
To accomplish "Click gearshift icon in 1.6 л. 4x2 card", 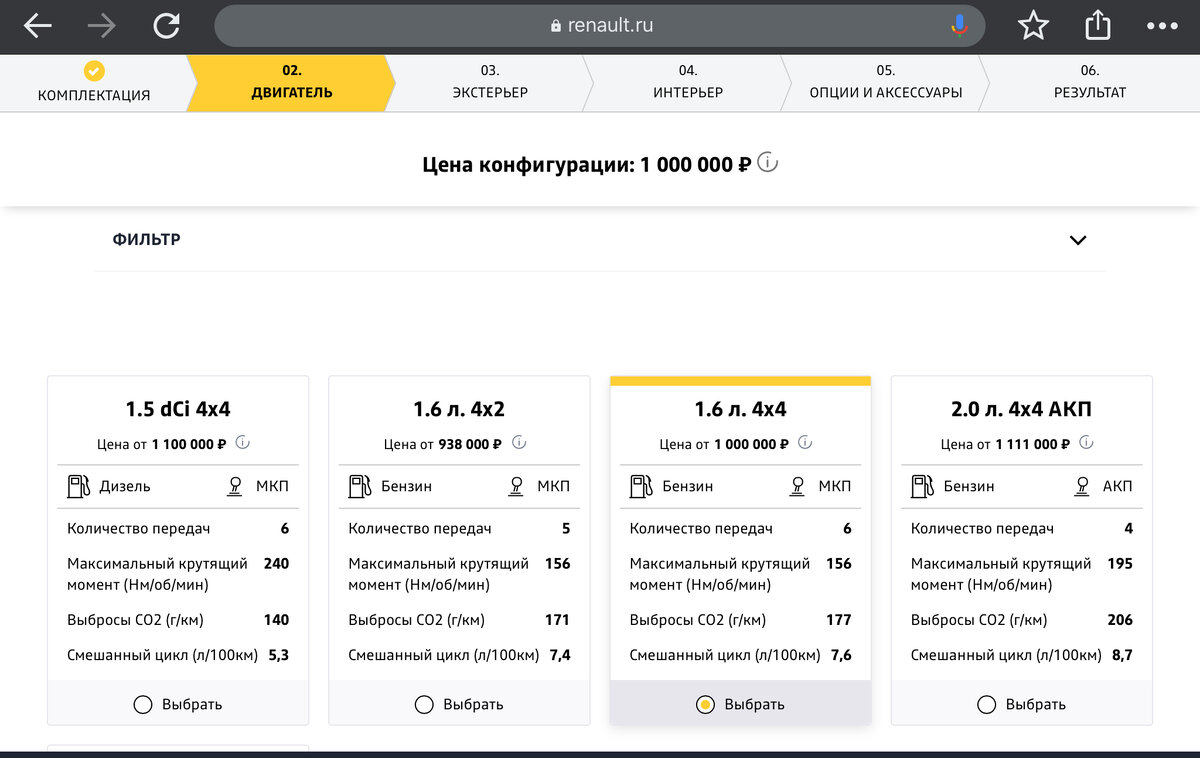I will pyautogui.click(x=517, y=486).
